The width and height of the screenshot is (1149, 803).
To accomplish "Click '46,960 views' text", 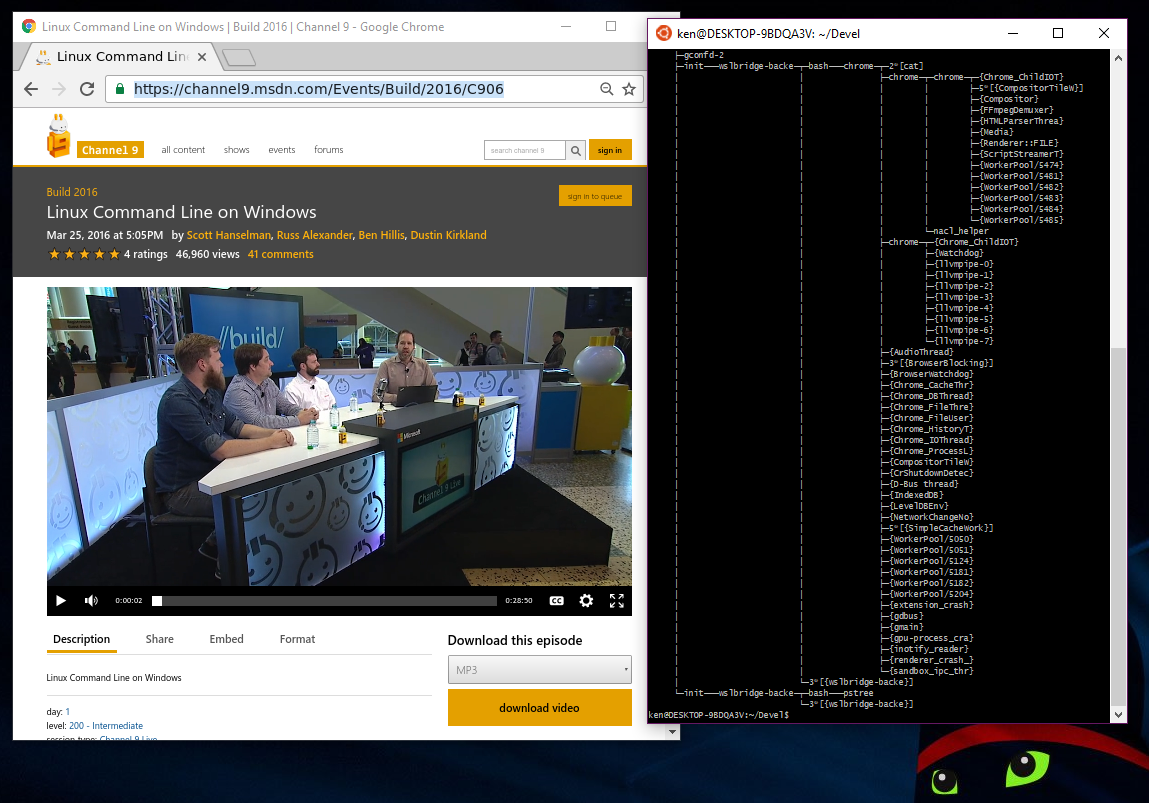I will pyautogui.click(x=207, y=254).
